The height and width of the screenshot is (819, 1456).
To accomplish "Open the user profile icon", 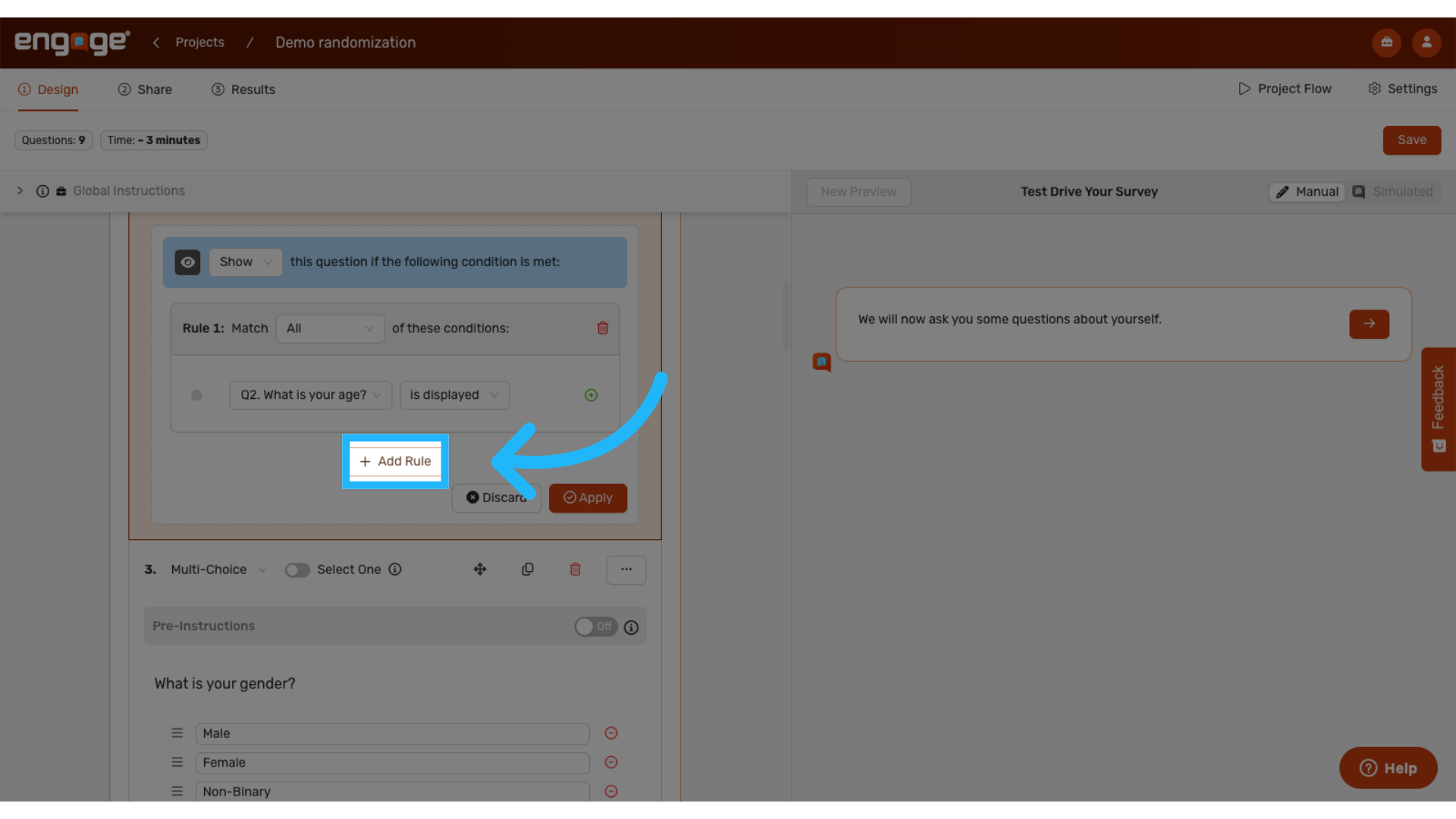I will [x=1426, y=42].
